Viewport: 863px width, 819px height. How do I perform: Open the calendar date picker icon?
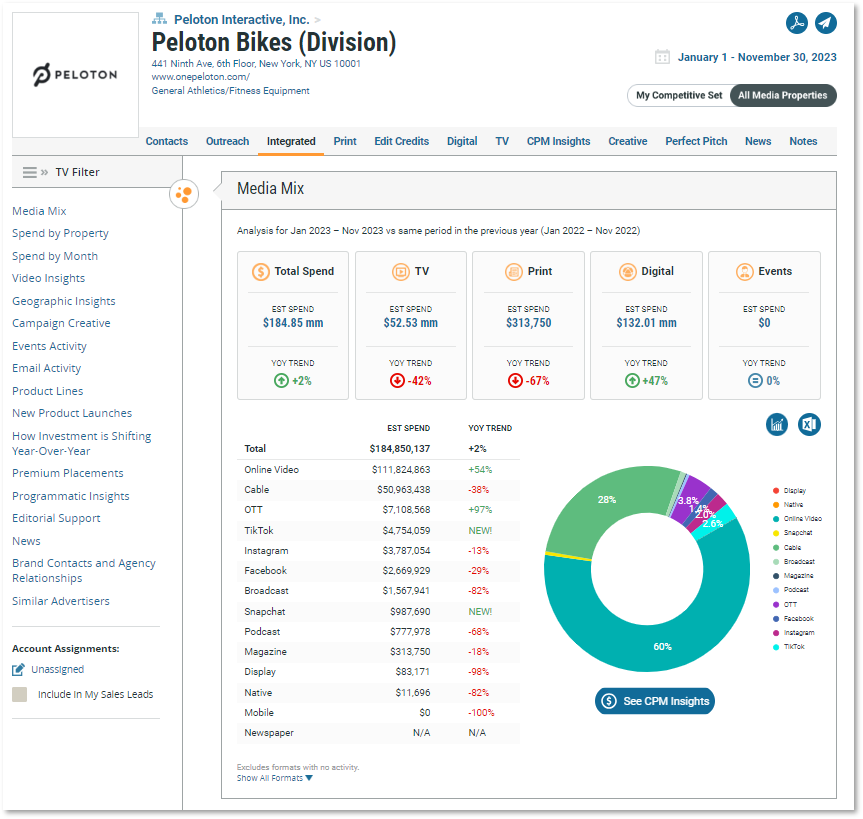(x=662, y=57)
